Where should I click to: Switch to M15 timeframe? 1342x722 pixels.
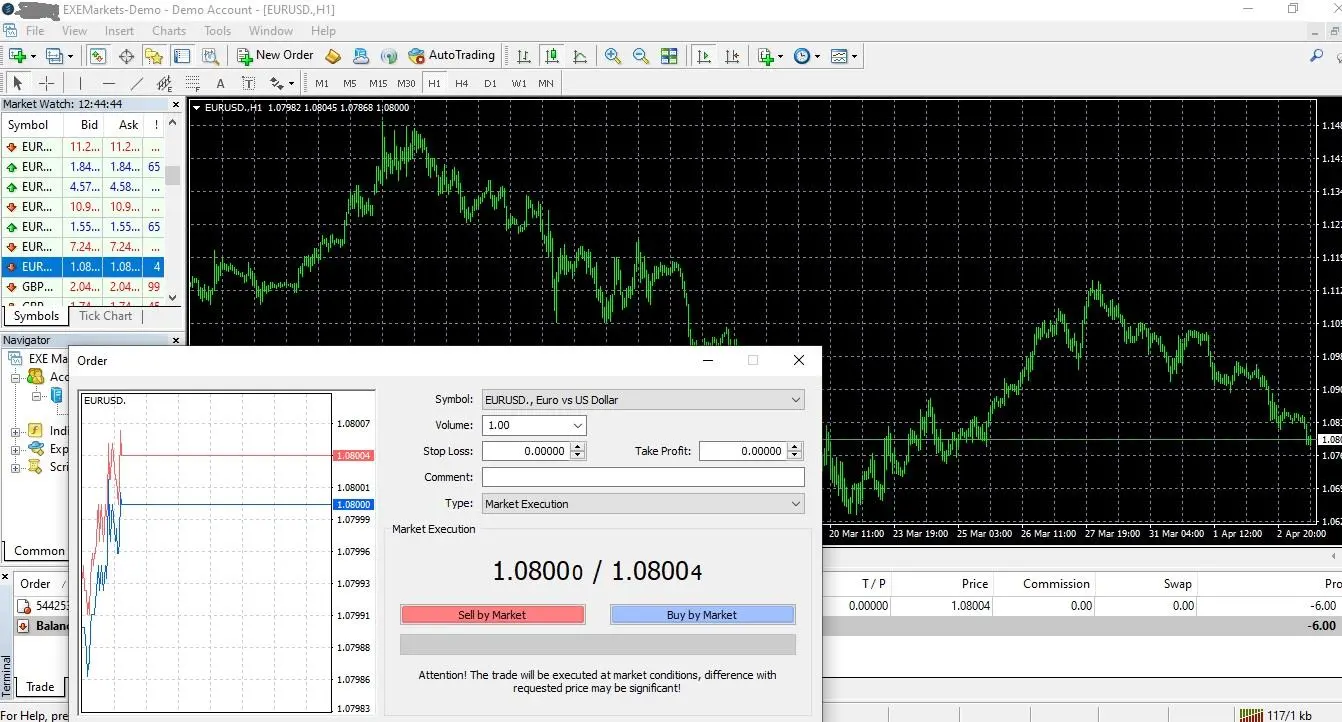click(378, 83)
